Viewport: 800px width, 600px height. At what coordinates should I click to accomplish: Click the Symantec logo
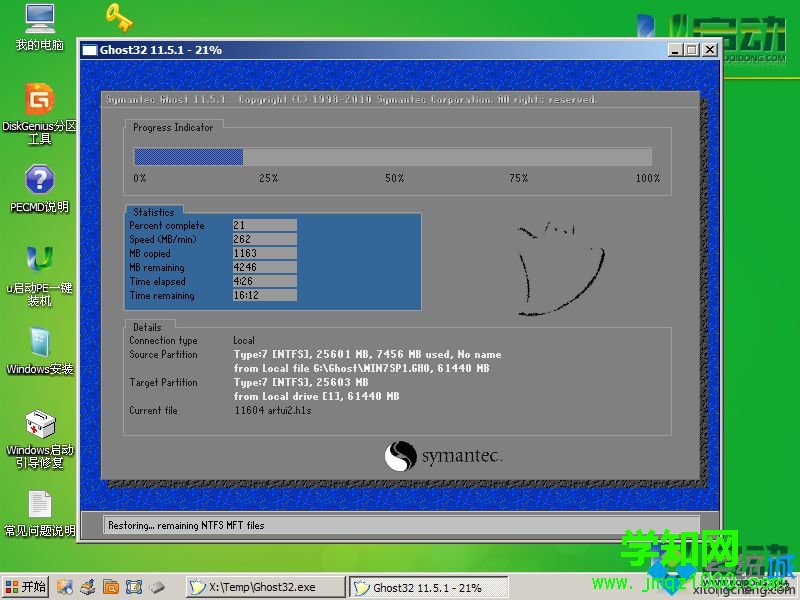pos(443,456)
